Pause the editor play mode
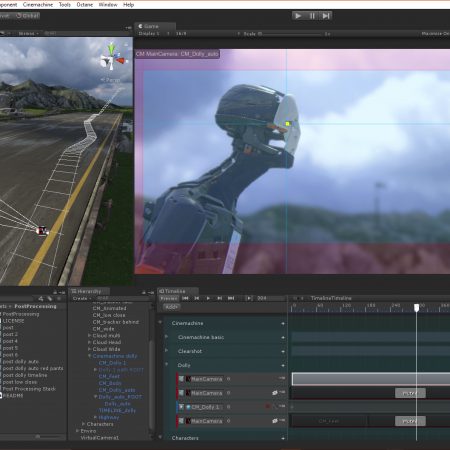The width and height of the screenshot is (450, 450). point(312,16)
